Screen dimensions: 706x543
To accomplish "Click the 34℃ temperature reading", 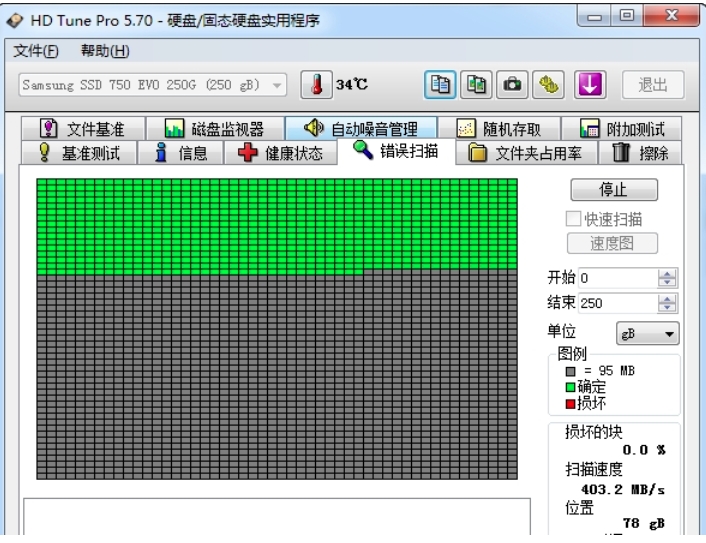I will [x=352, y=84].
